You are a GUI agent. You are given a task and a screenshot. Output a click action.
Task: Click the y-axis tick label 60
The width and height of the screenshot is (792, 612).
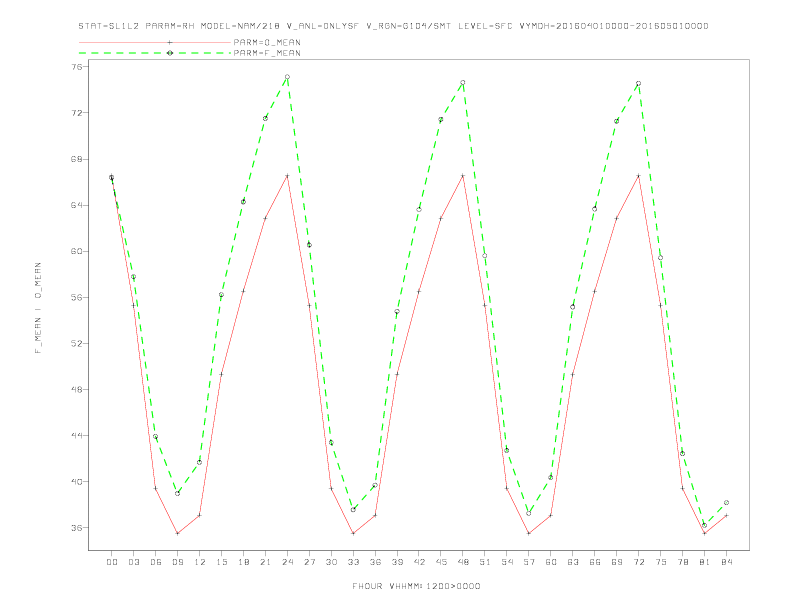pyautogui.click(x=79, y=251)
